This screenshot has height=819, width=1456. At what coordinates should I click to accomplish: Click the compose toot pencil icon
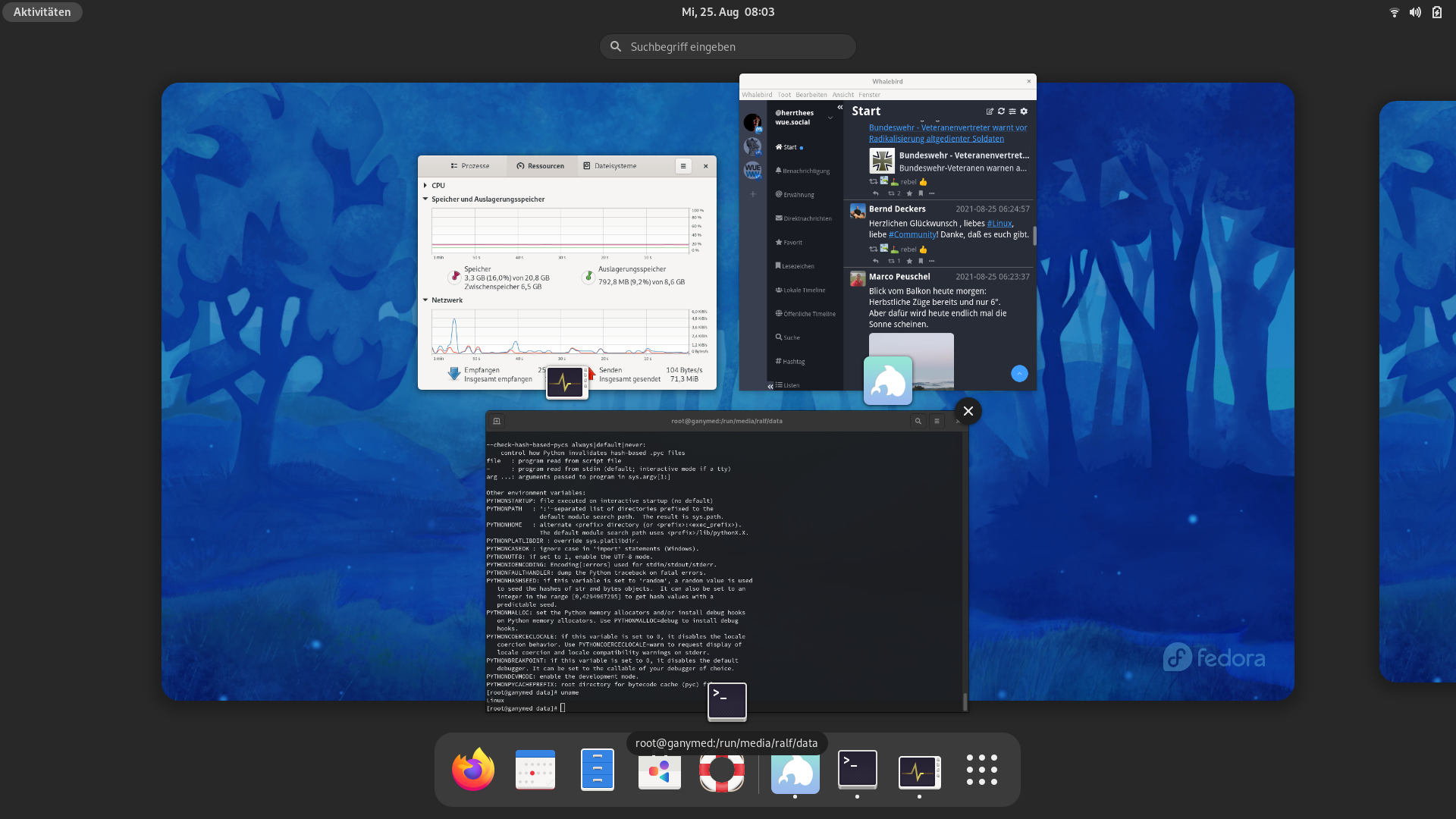pos(990,111)
